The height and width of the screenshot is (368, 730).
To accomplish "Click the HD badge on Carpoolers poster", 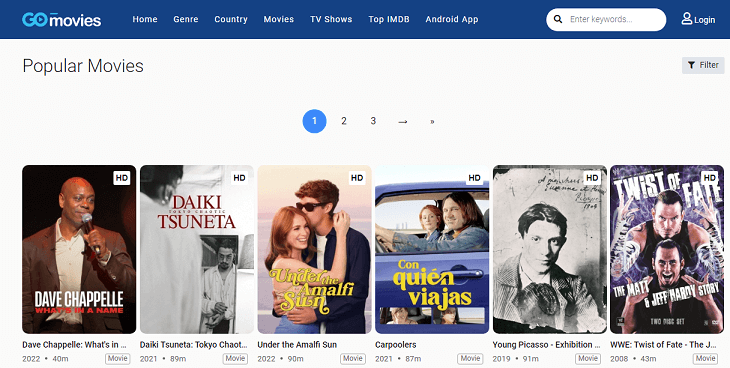I will pyautogui.click(x=474, y=178).
